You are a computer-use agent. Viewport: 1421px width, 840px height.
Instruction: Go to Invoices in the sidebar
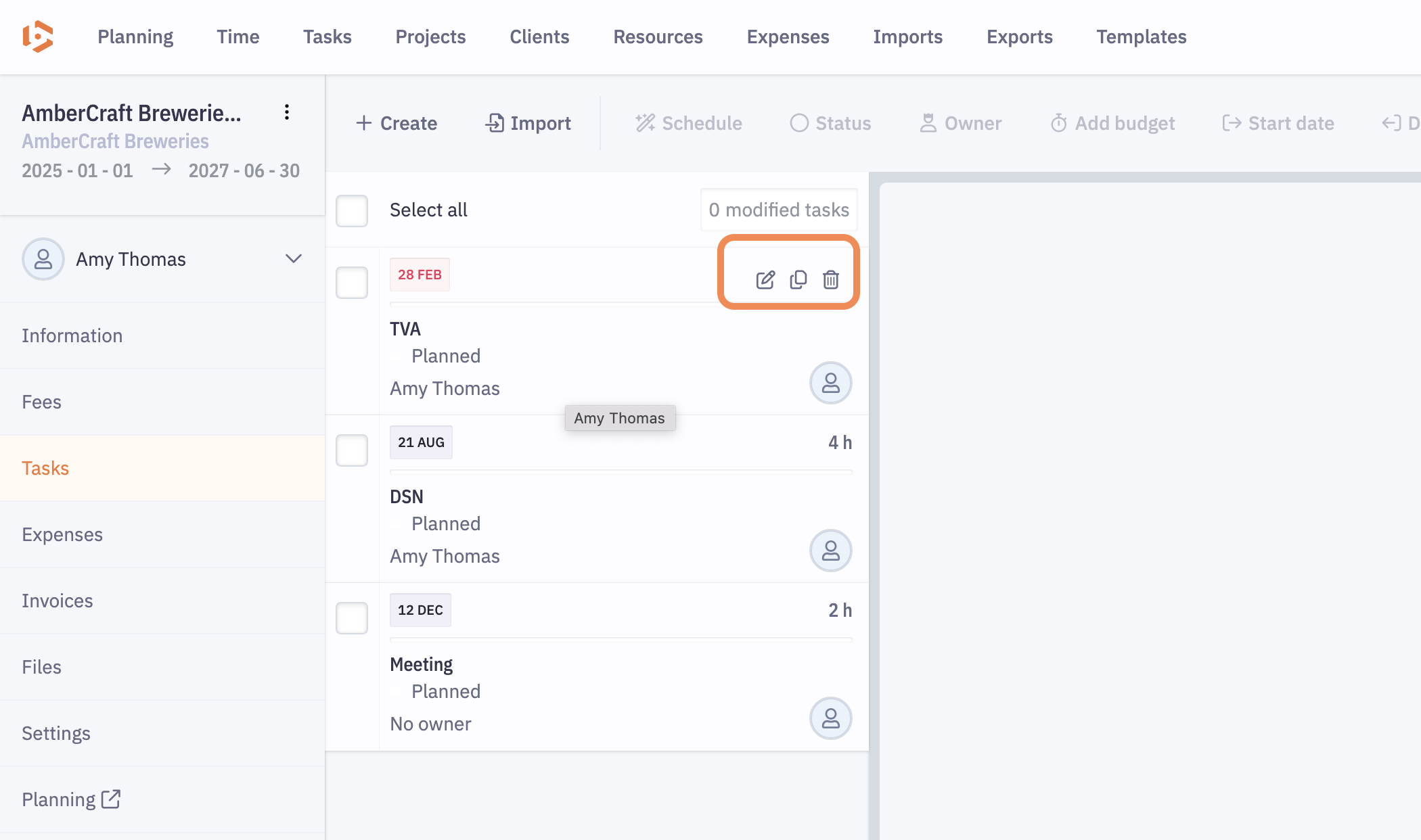pyautogui.click(x=58, y=601)
